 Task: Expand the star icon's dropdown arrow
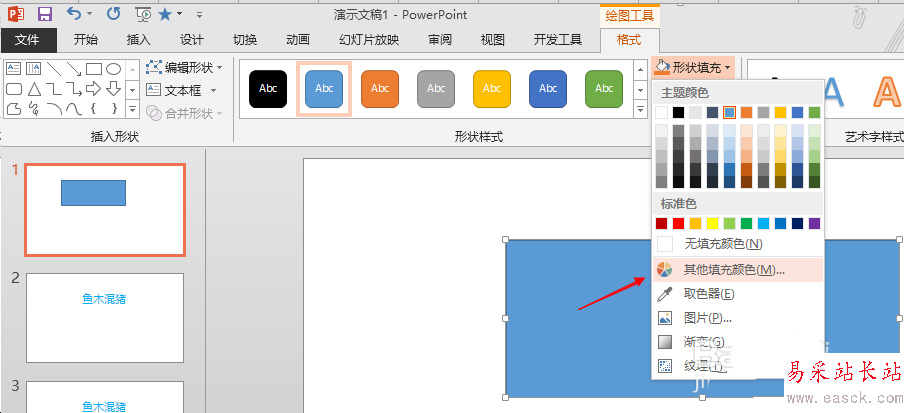(179, 14)
